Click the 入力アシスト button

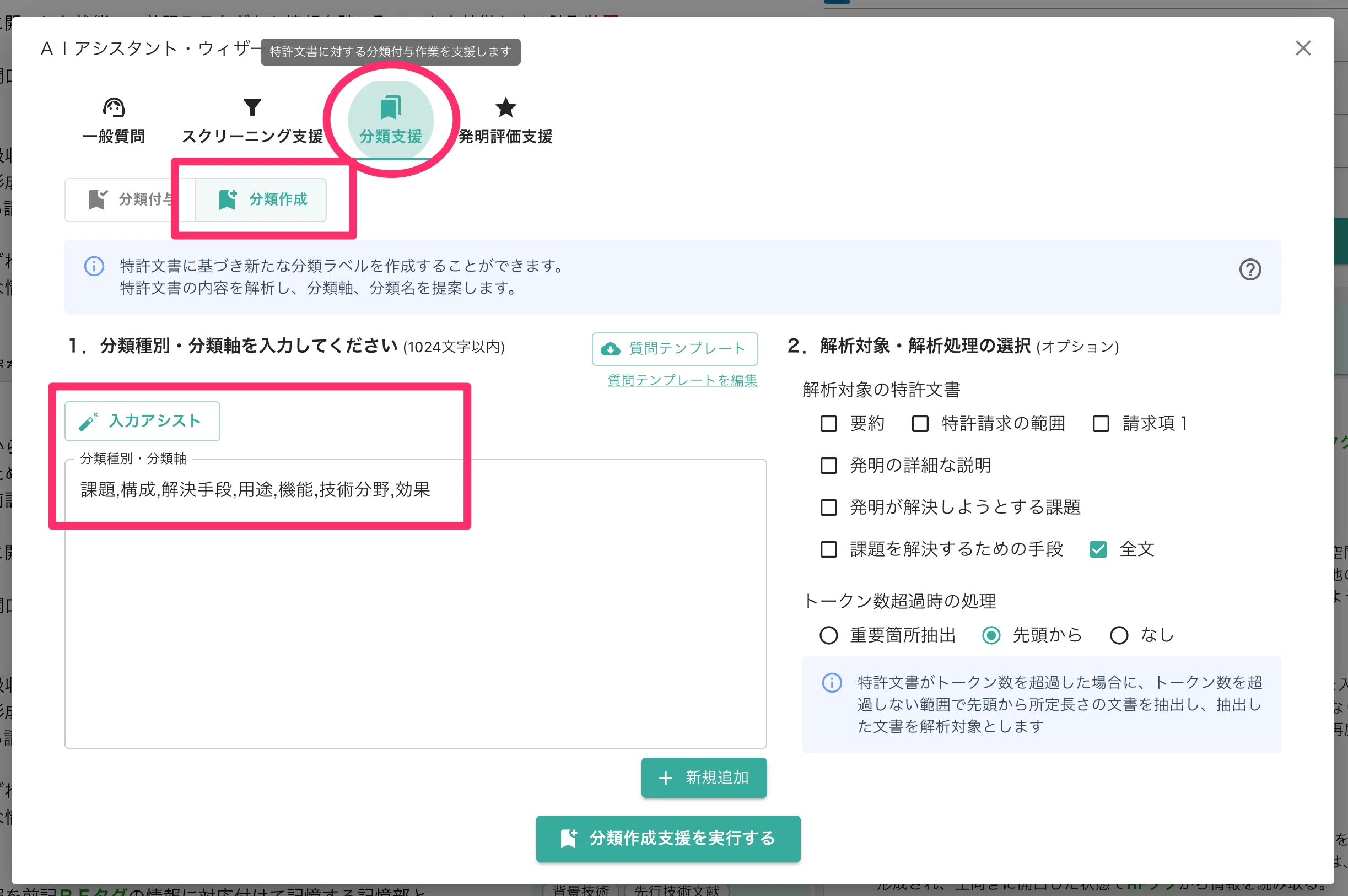(142, 421)
